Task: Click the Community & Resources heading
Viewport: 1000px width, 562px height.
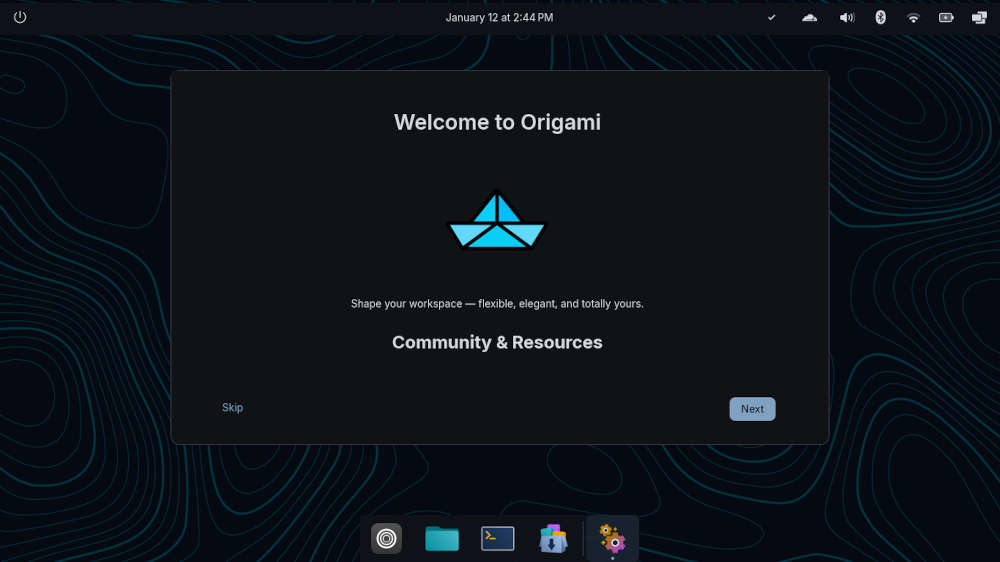Action: point(497,342)
